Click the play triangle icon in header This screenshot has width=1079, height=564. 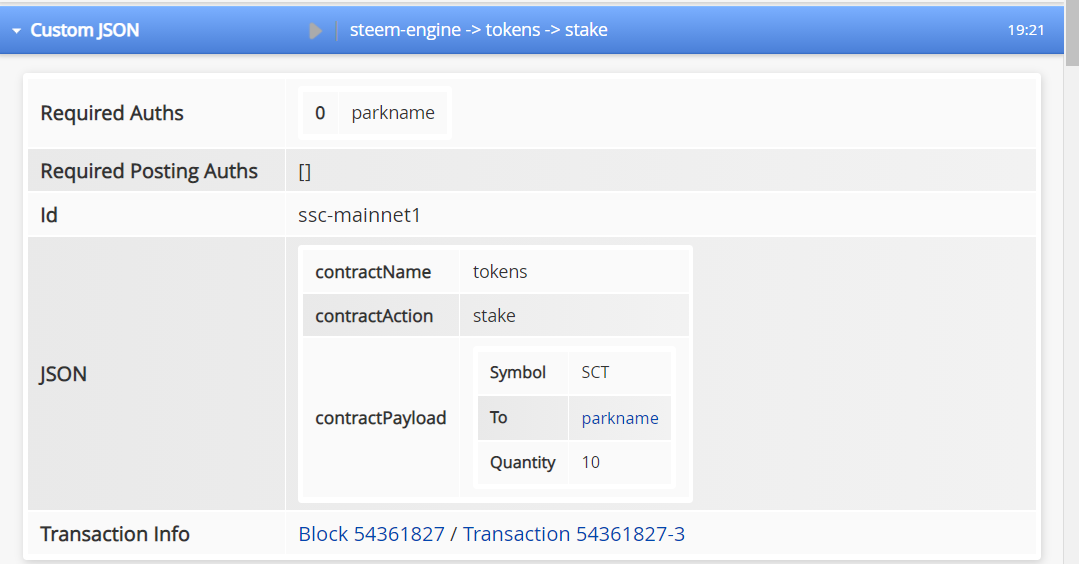(315, 31)
